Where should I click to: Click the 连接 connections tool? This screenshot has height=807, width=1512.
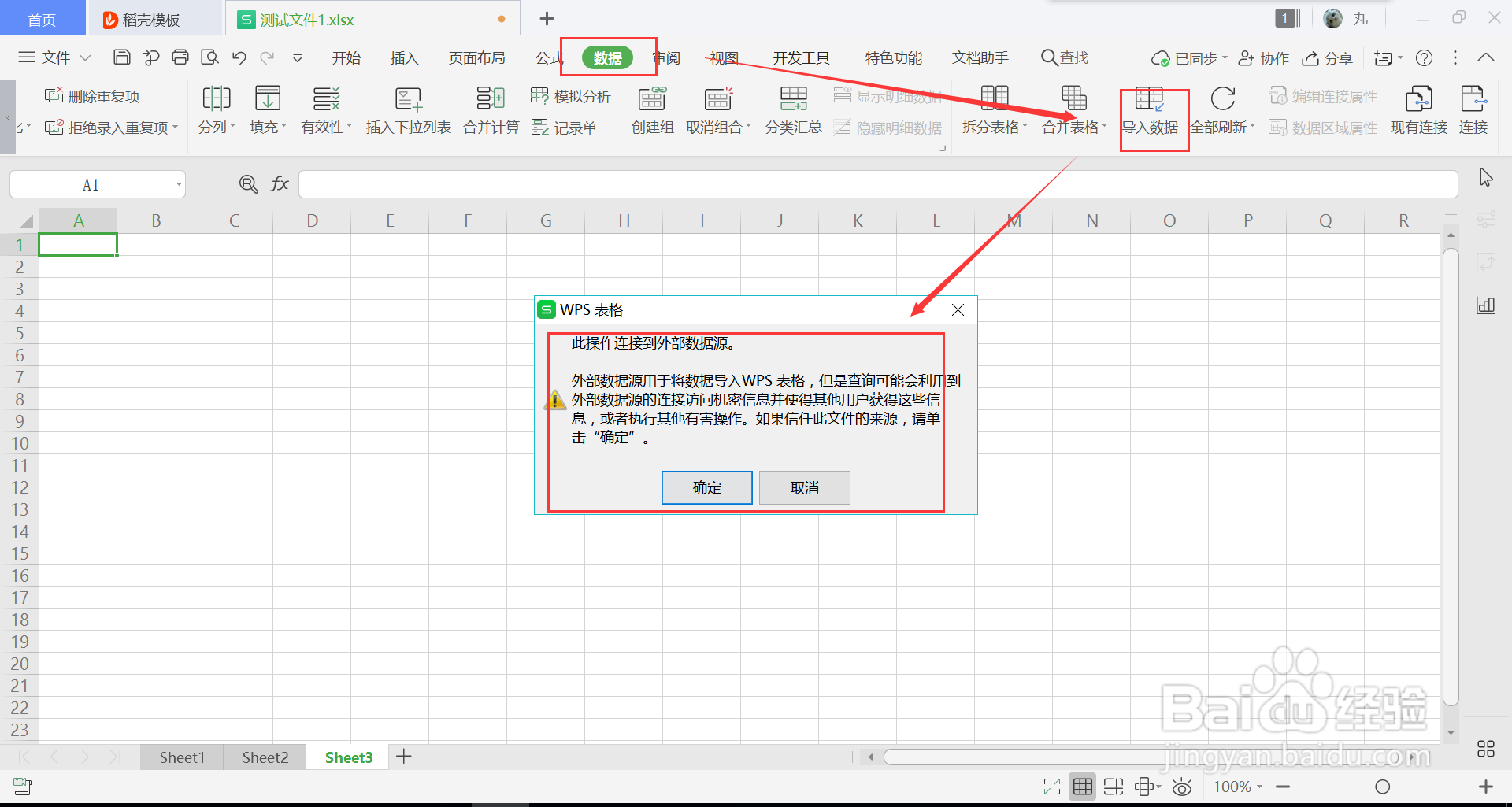(1473, 110)
